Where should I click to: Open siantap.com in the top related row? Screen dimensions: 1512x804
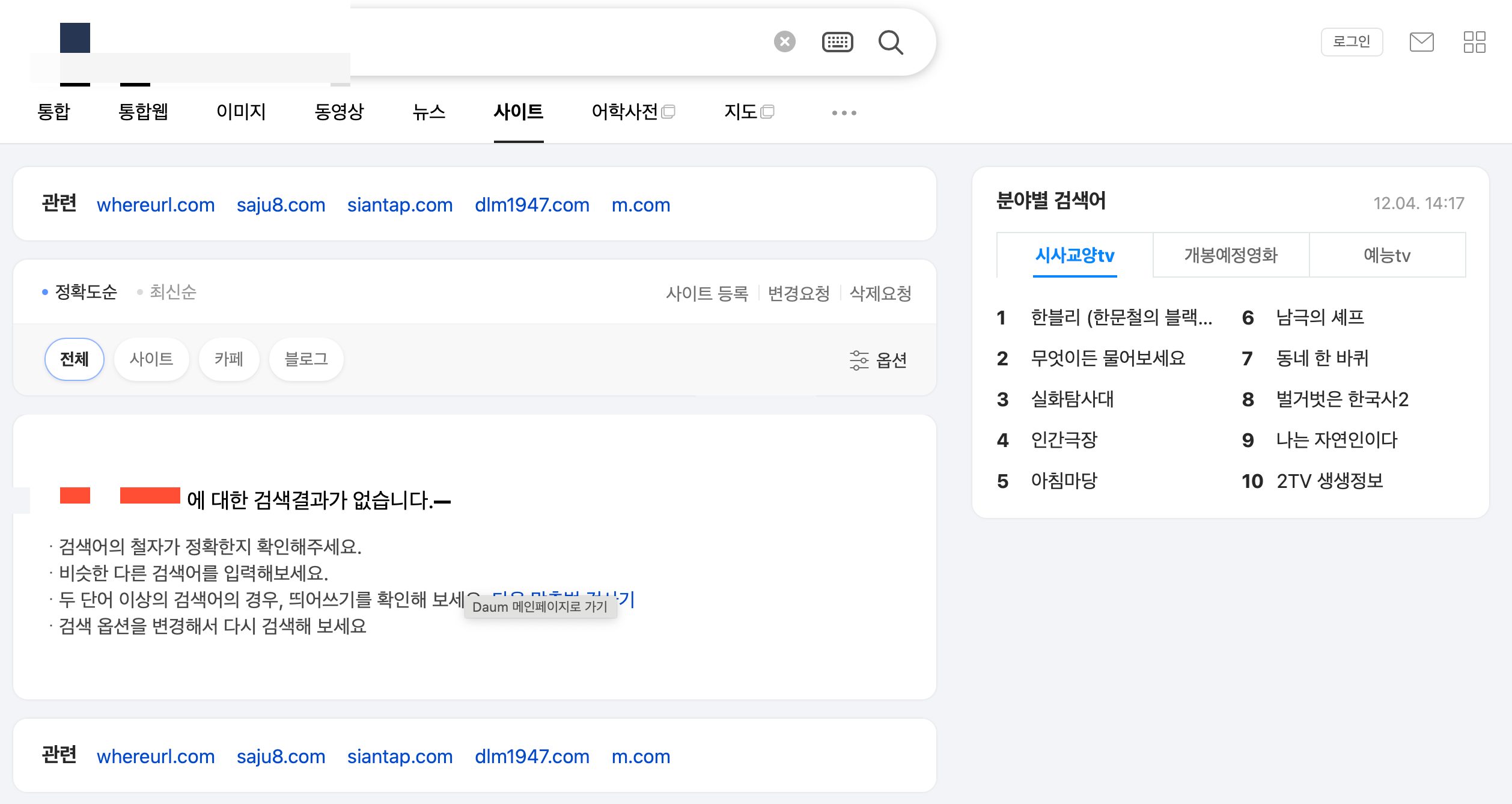point(400,205)
